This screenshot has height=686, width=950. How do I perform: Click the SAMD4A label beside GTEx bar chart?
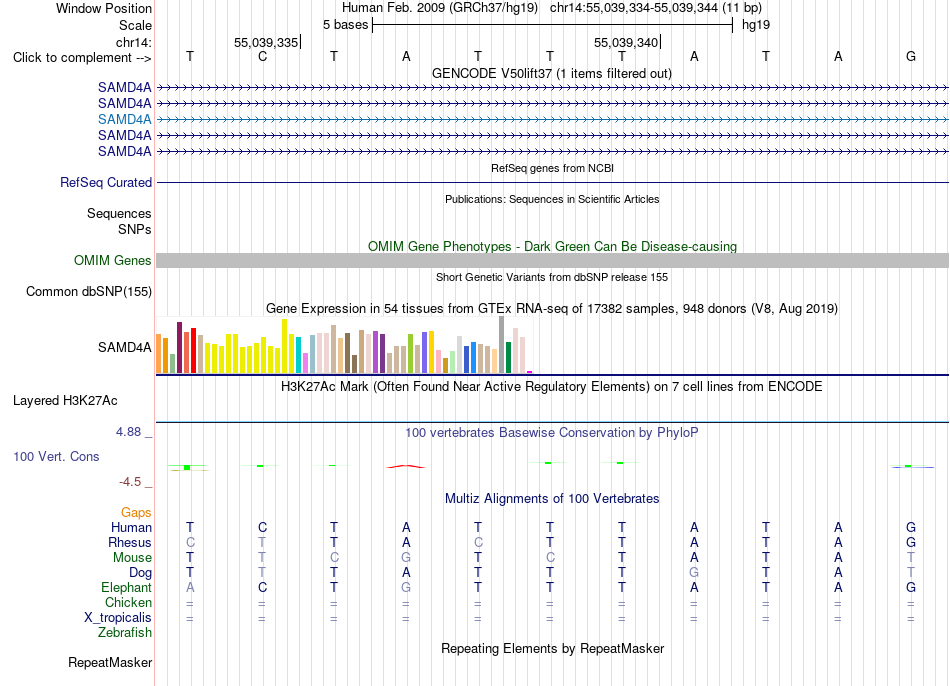click(124, 347)
